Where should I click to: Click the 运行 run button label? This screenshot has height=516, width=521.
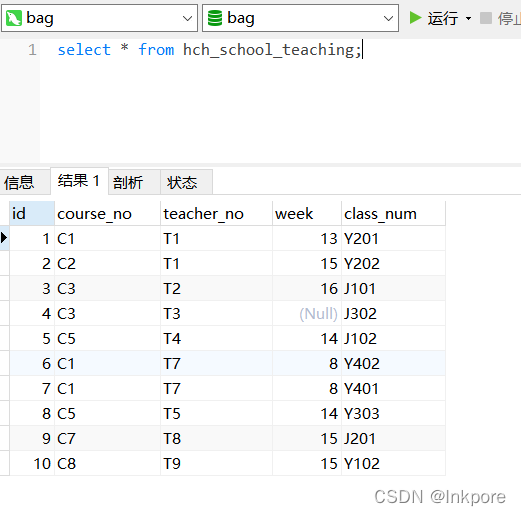click(x=443, y=18)
